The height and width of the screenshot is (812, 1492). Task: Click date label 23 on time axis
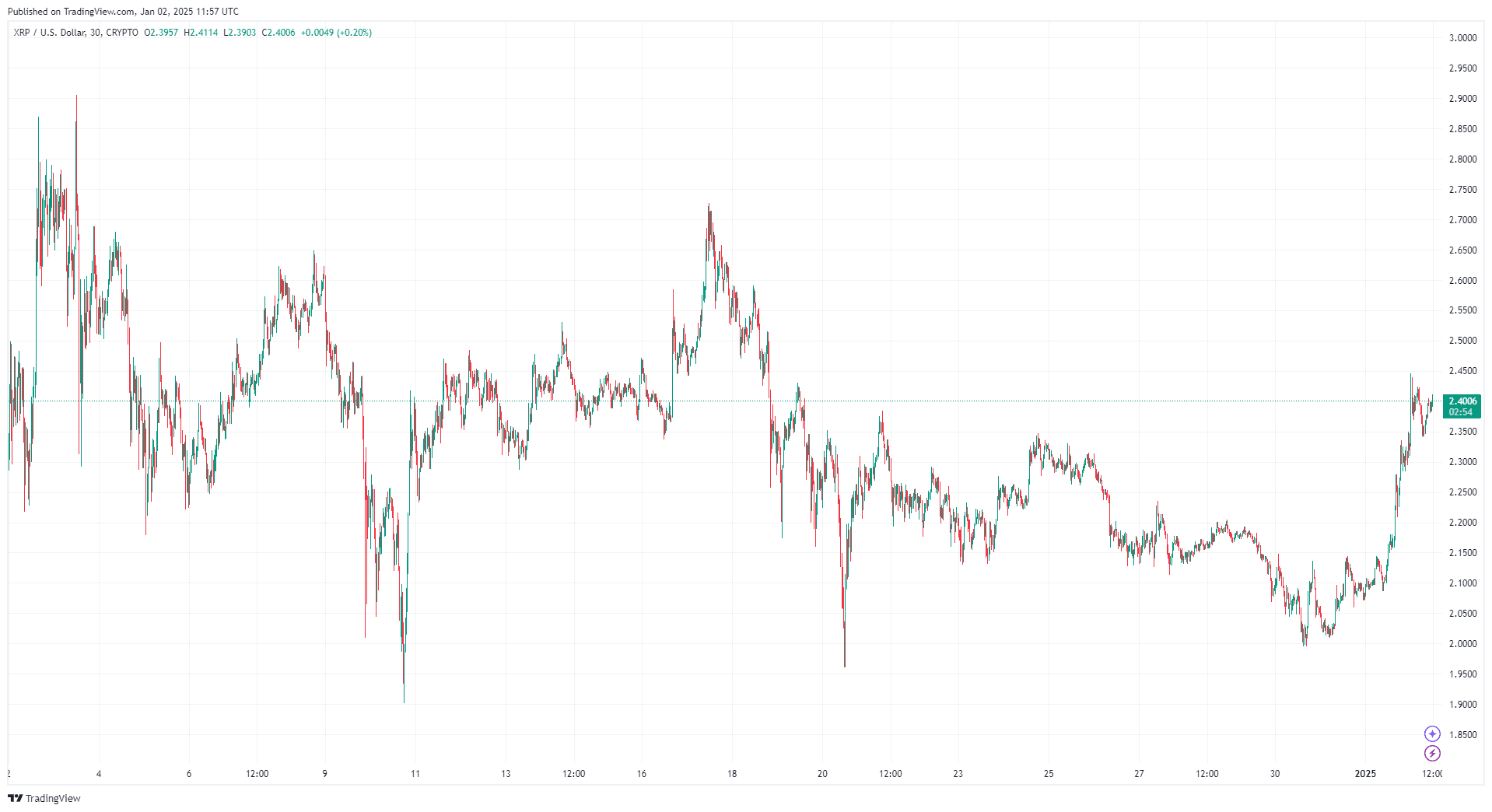(958, 774)
